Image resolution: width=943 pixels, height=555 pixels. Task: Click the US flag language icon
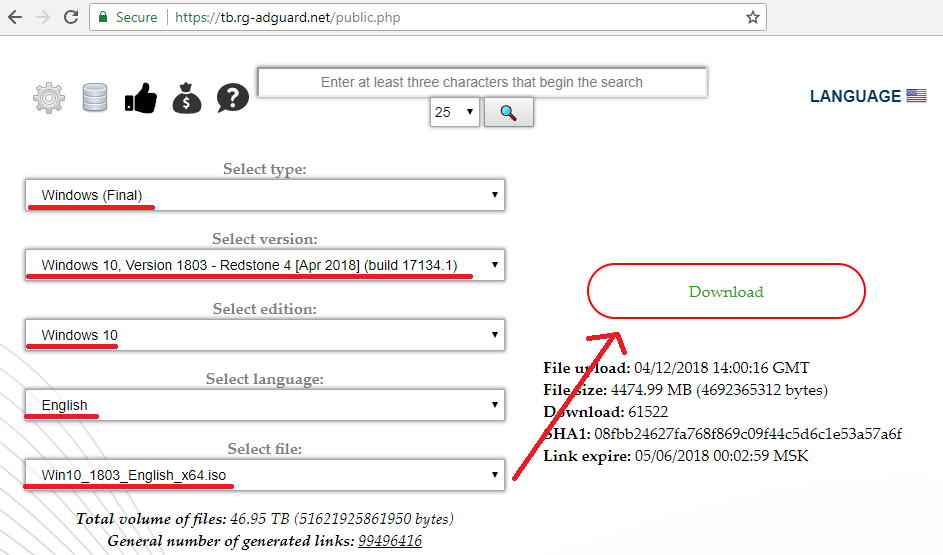pyautogui.click(x=916, y=96)
